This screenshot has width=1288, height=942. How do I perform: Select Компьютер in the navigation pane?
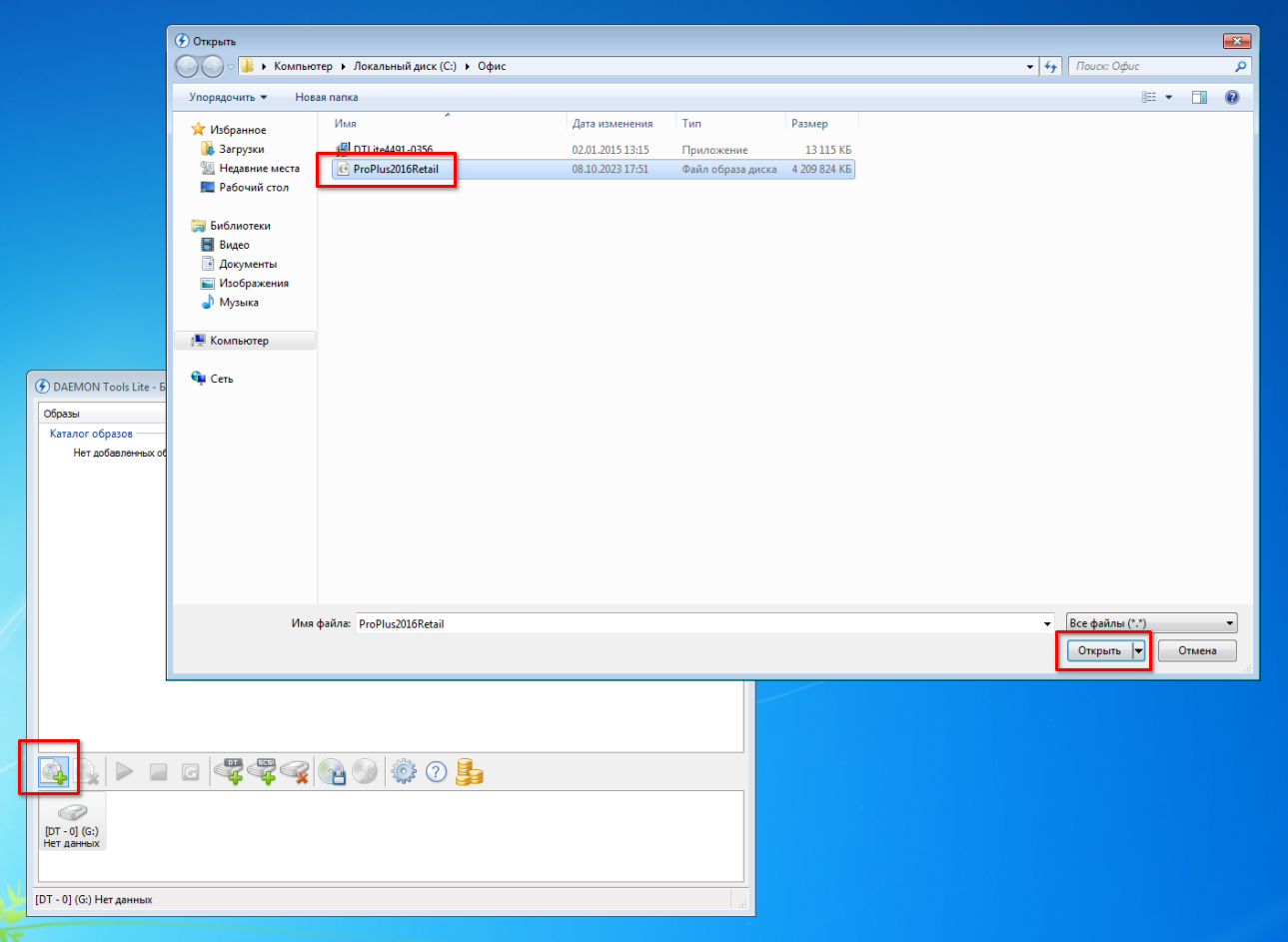pyautogui.click(x=239, y=341)
